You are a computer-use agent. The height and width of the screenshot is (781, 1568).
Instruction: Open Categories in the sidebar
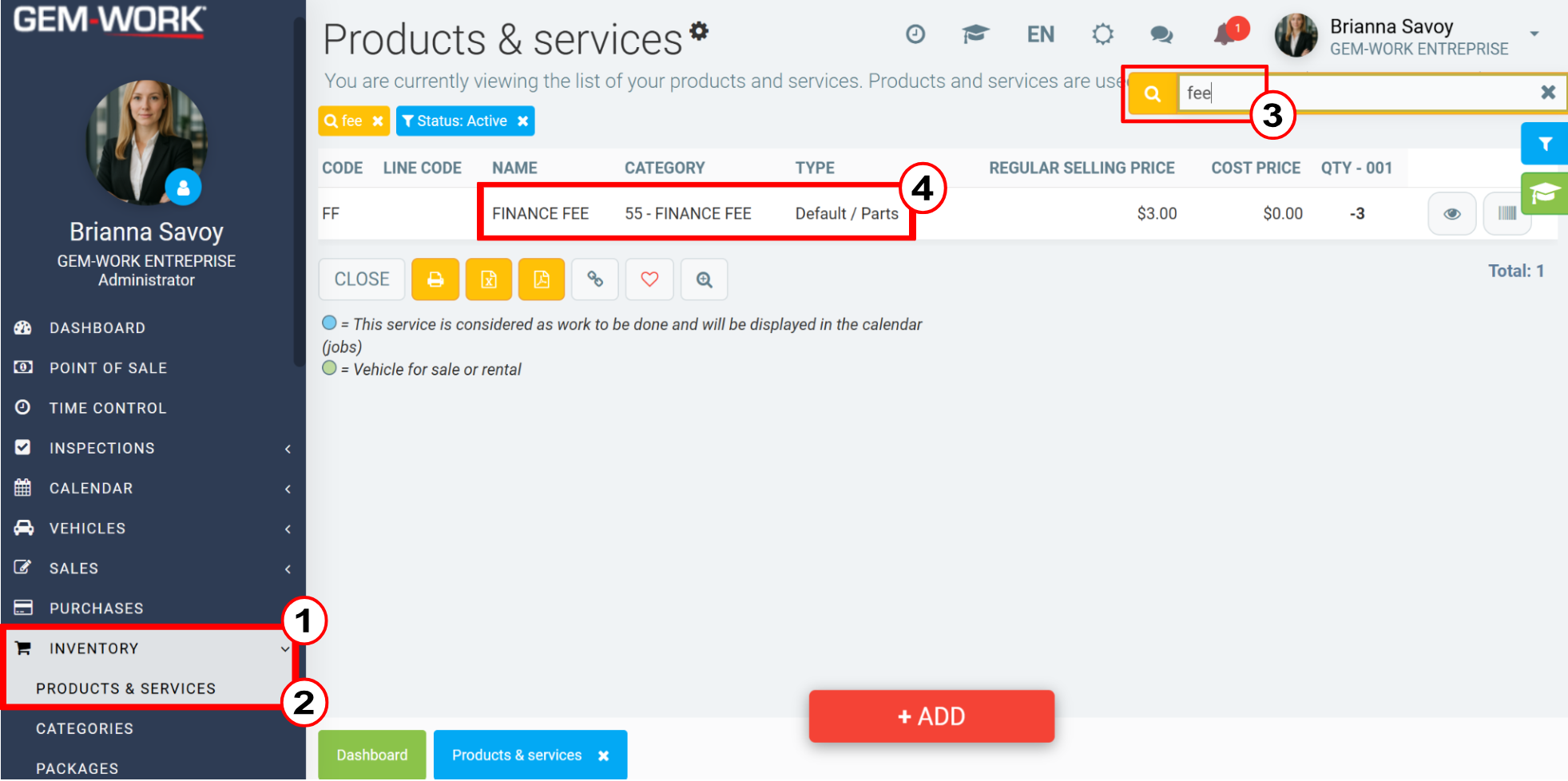85,728
